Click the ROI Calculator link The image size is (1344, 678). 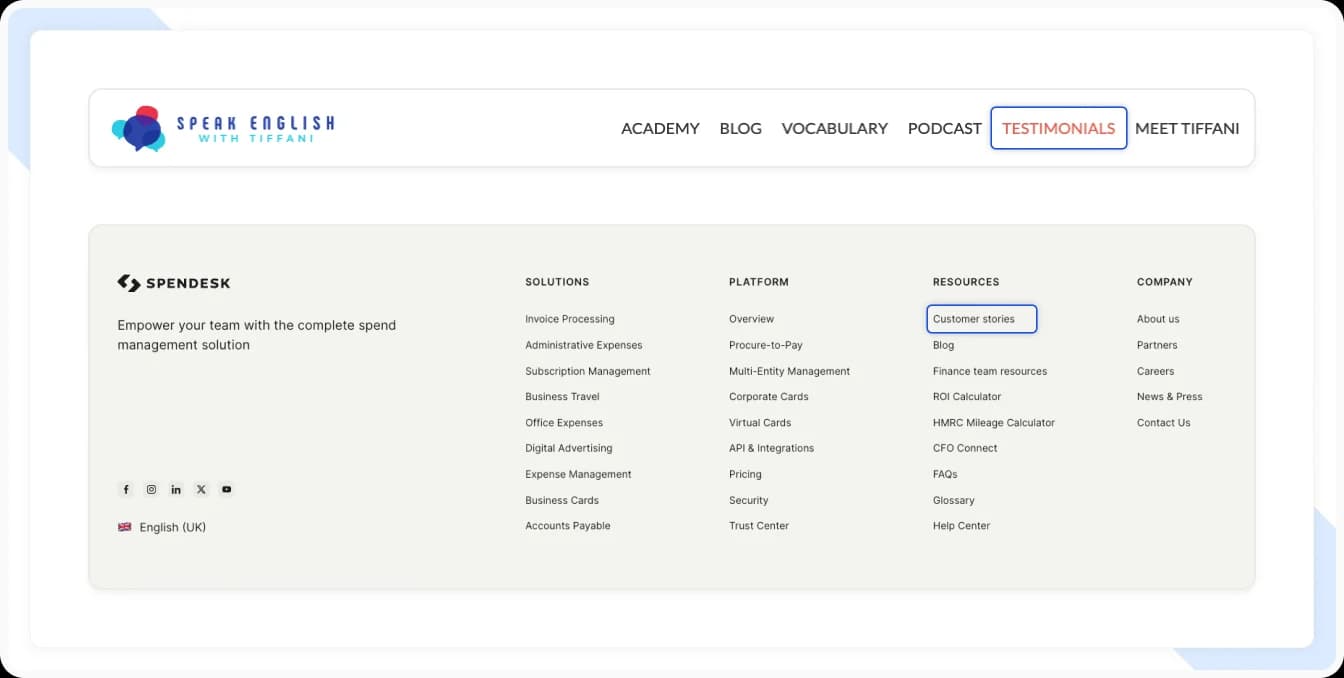(x=966, y=396)
